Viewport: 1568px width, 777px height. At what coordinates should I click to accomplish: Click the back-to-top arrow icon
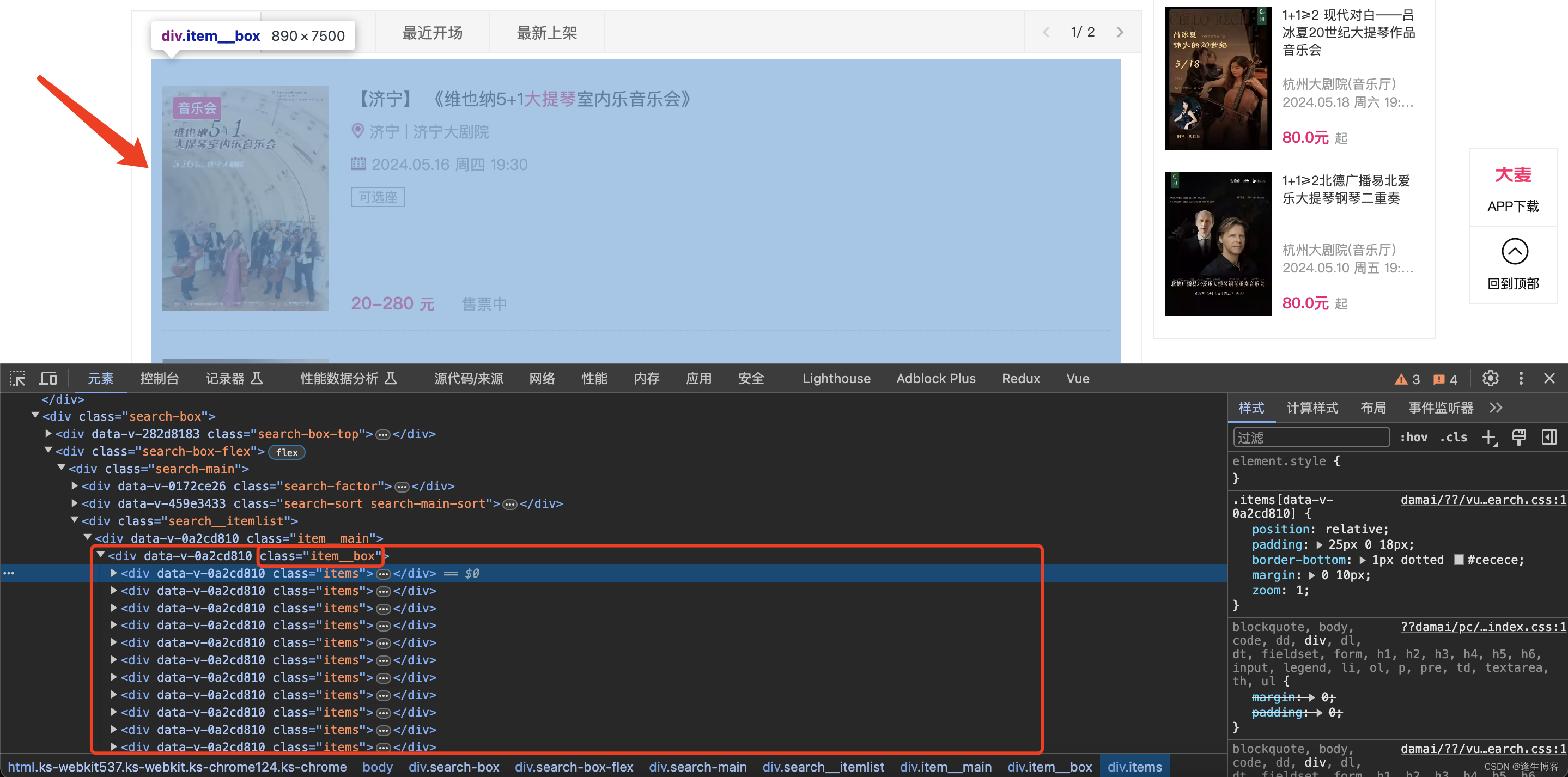1514,251
